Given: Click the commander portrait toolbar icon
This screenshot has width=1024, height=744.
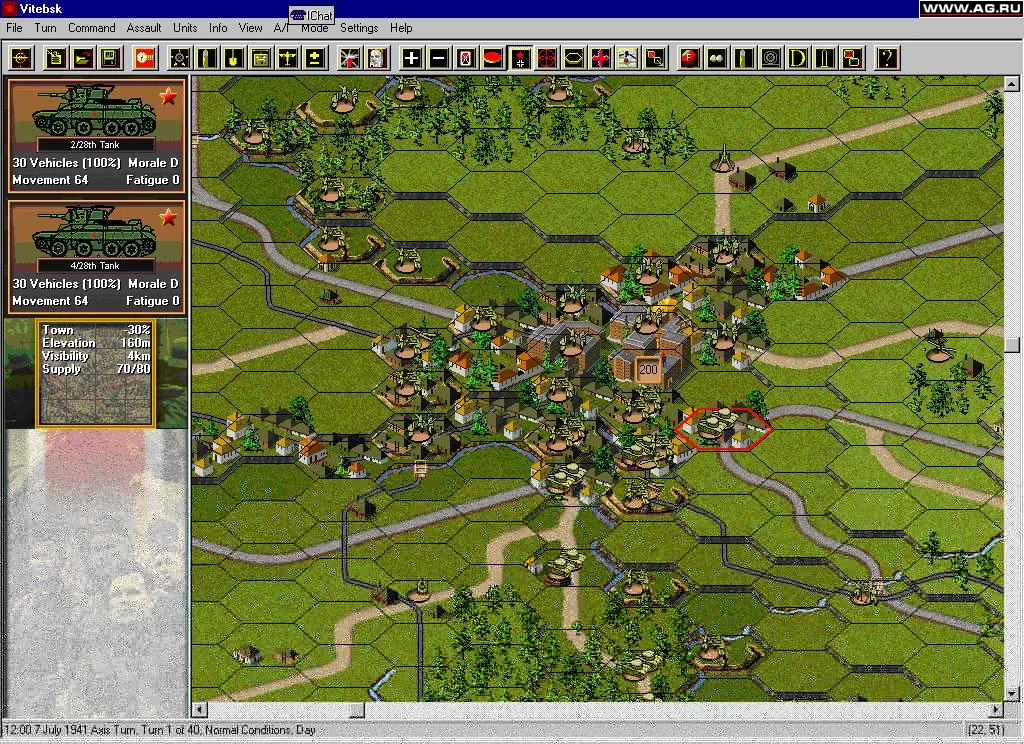Looking at the screenshot, I should pyautogui.click(x=376, y=58).
